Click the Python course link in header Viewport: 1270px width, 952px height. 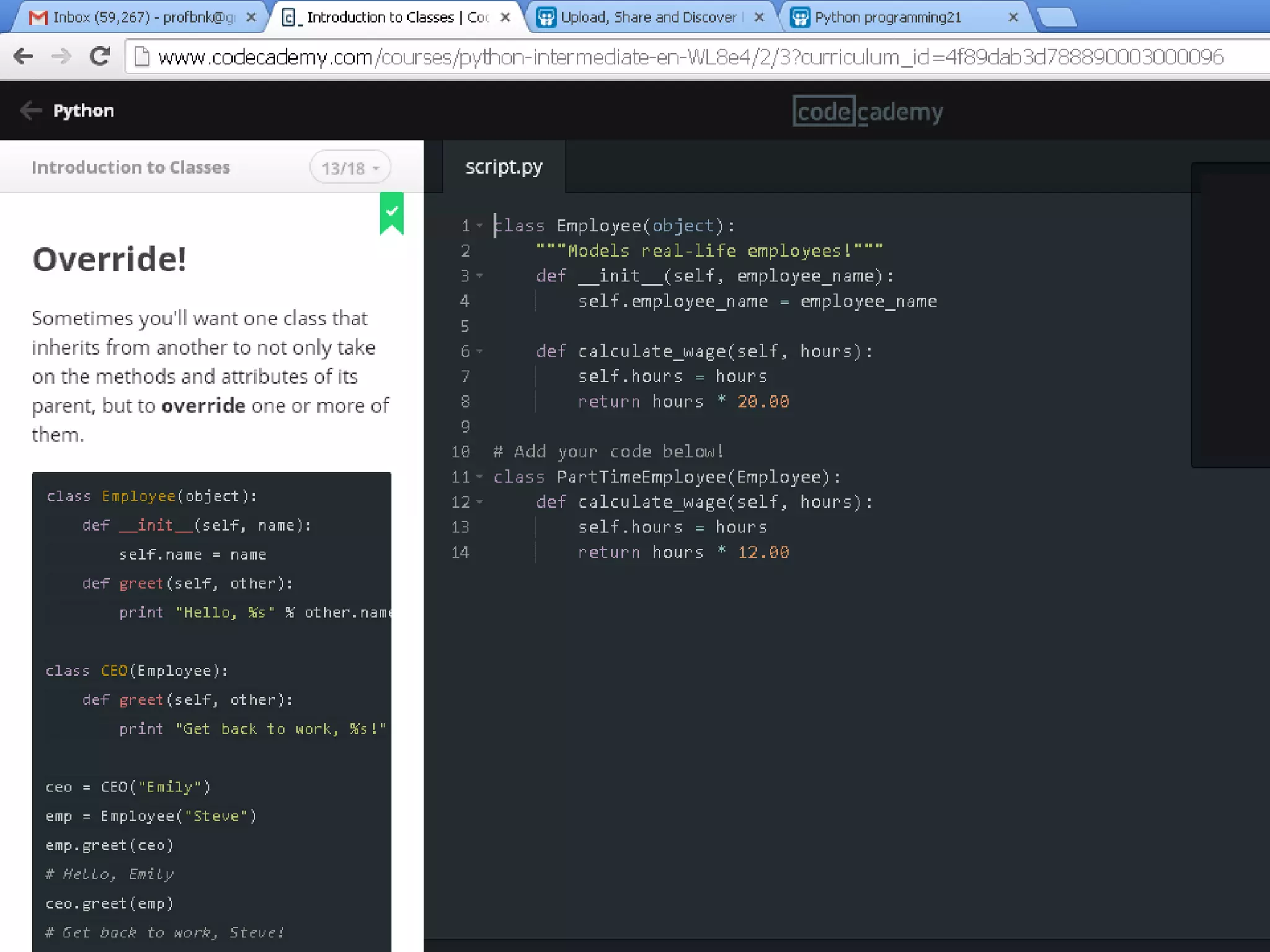(84, 110)
